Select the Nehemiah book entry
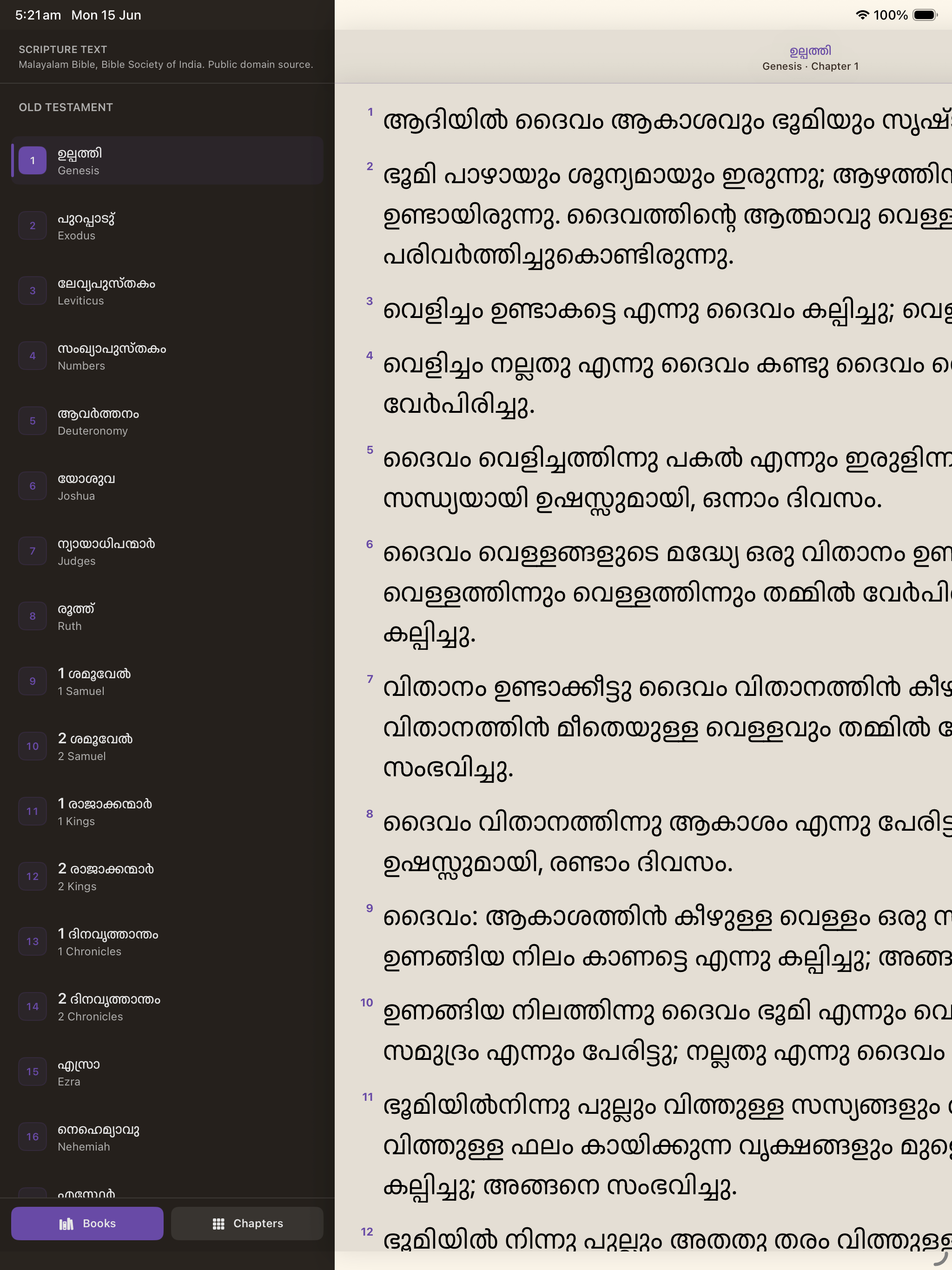 [167, 1137]
